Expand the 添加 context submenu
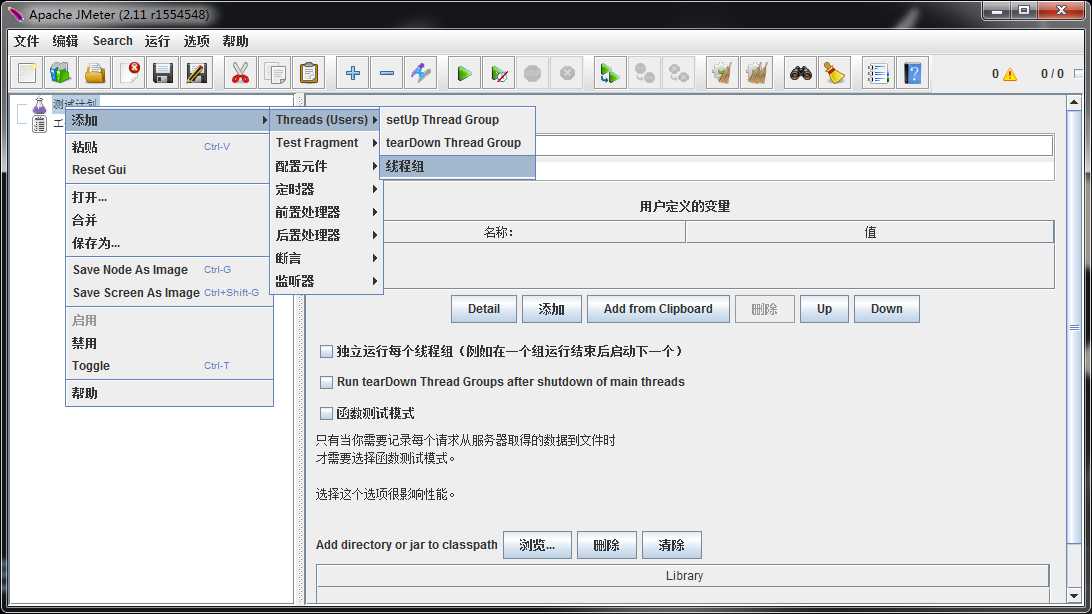The width and height of the screenshot is (1092, 614). pyautogui.click(x=169, y=120)
